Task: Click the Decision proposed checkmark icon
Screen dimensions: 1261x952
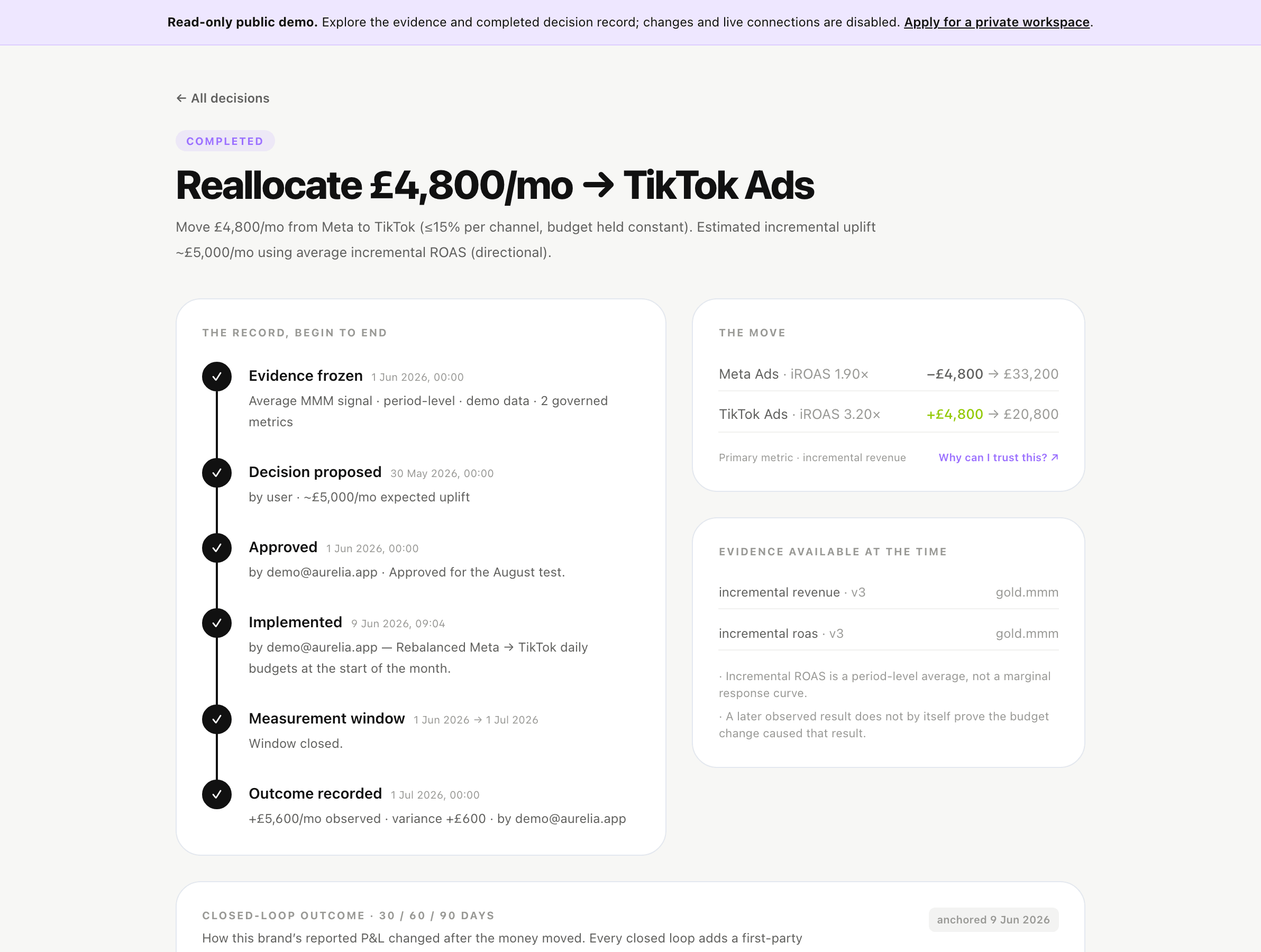Action: tap(217, 473)
